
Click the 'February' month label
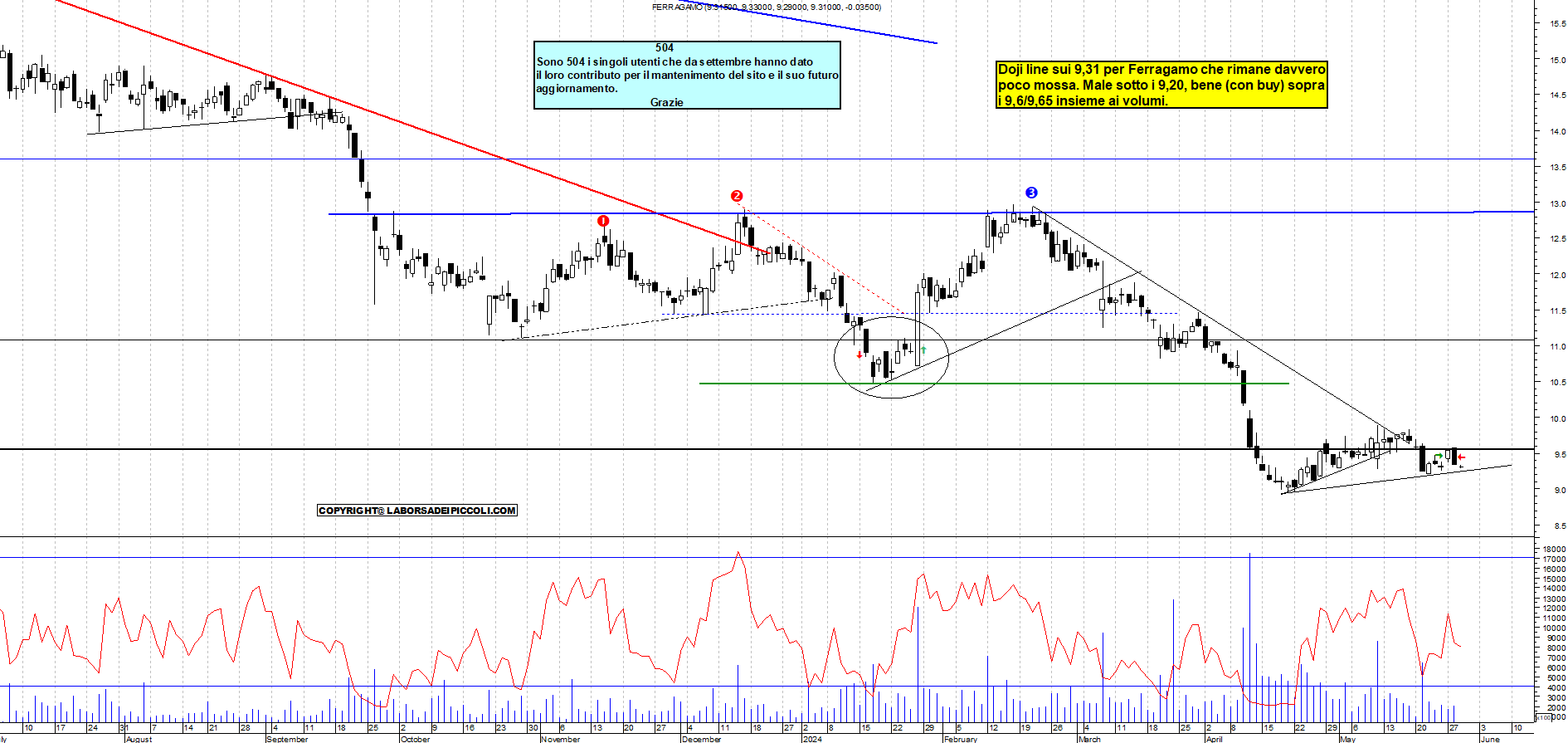(x=961, y=739)
